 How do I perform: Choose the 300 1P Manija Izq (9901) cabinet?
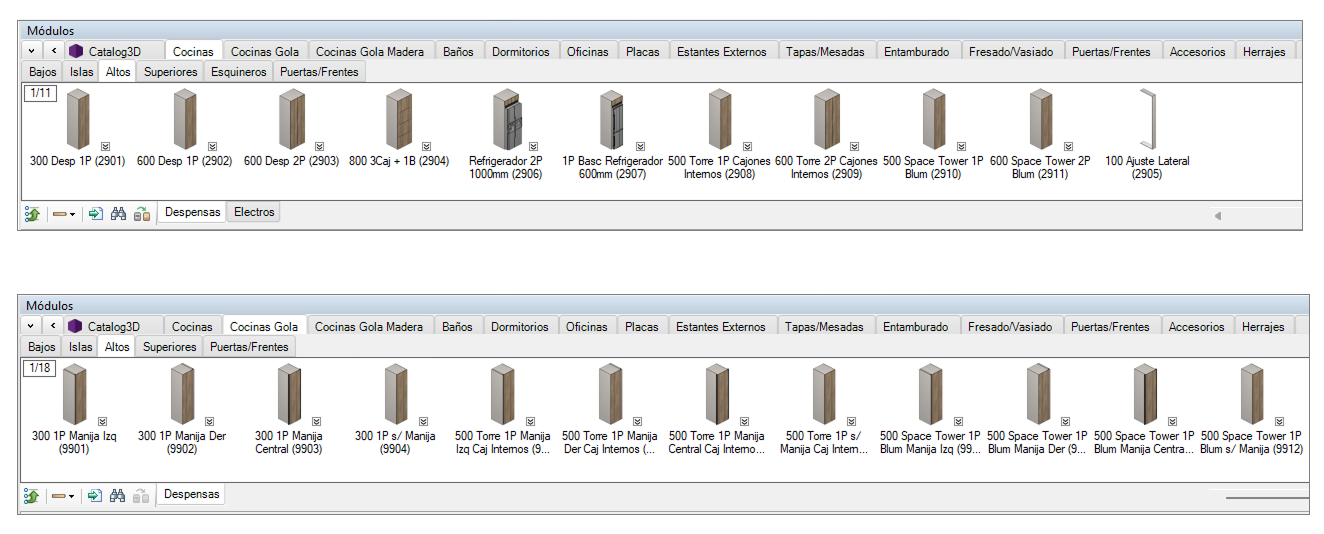74,395
